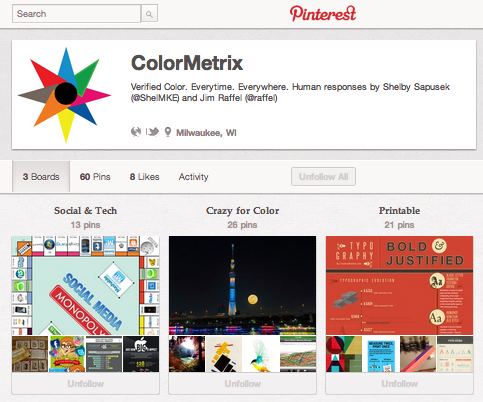Open the colorful bird thumbnail
Viewport: 483px width, 402px height.
coord(261,354)
